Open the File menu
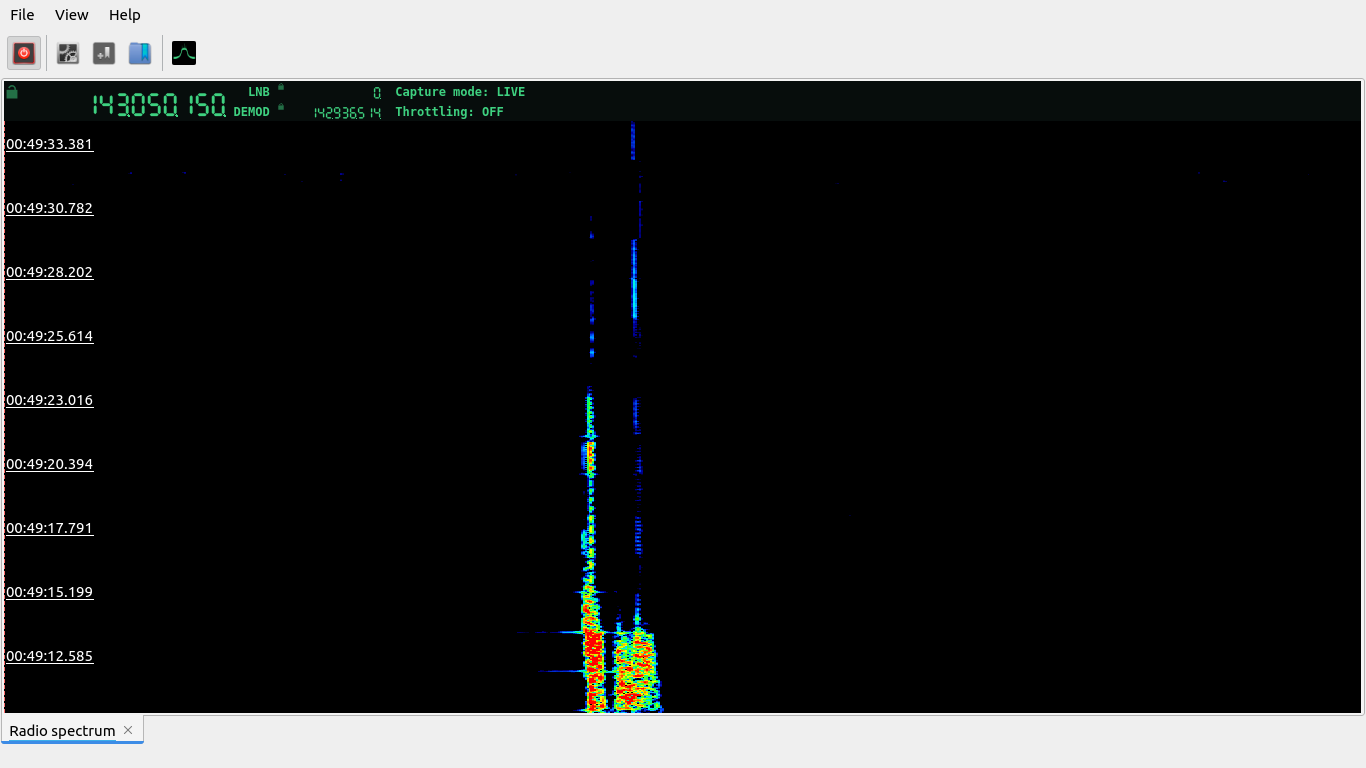The image size is (1366, 768). click(x=22, y=15)
